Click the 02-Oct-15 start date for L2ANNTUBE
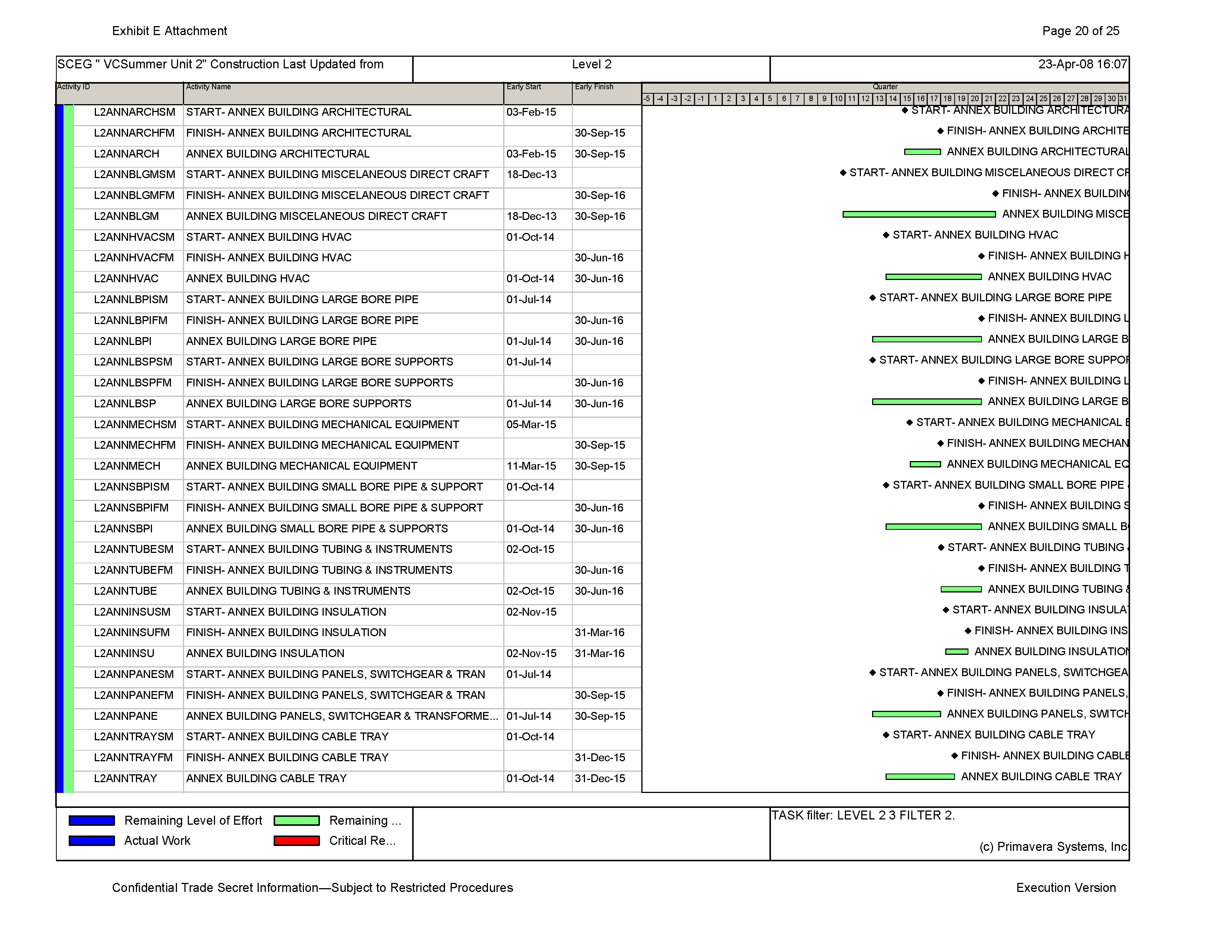This screenshot has height=952, width=1232. coord(530,591)
